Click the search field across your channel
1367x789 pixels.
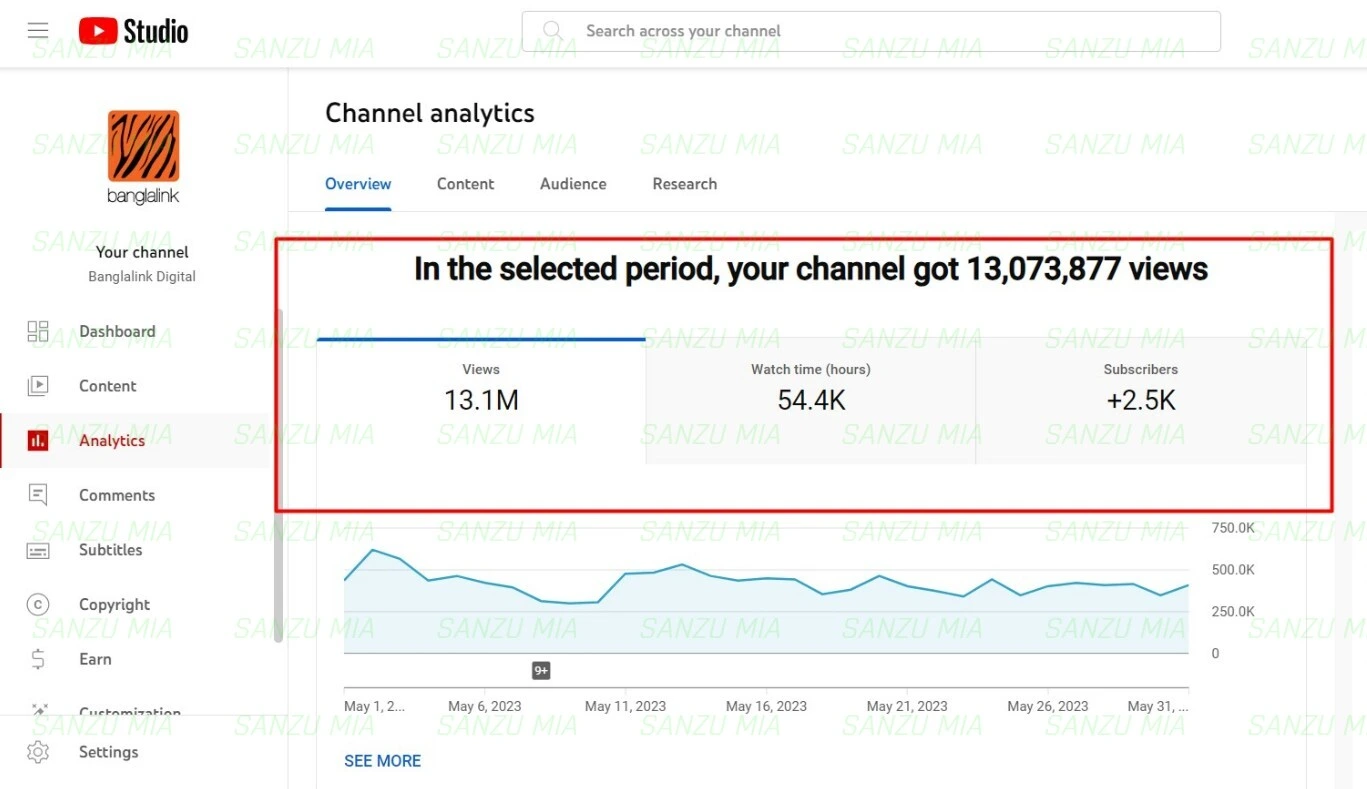pos(870,31)
